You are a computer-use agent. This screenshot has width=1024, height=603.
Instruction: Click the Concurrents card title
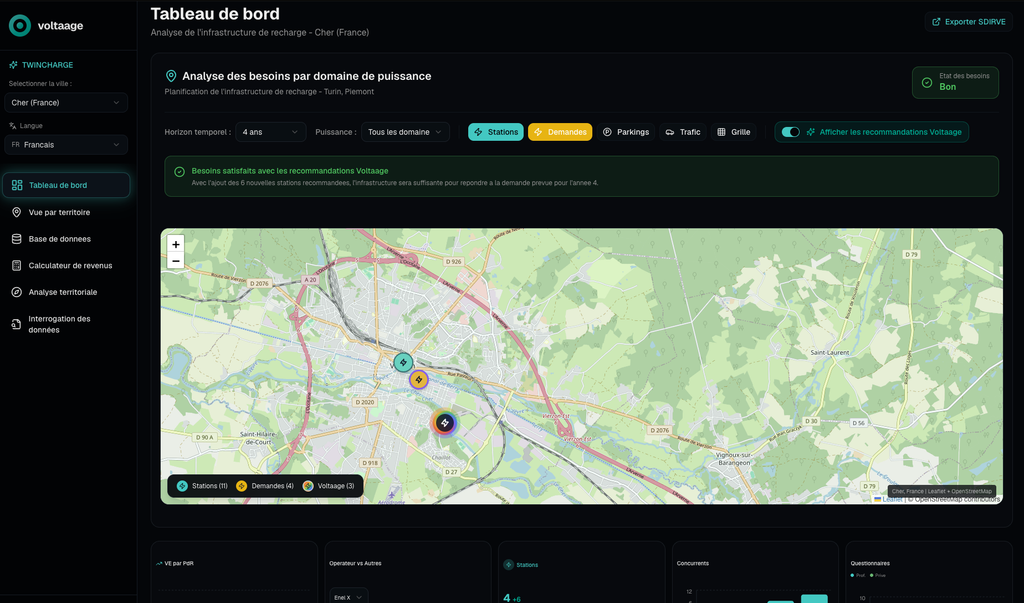693,563
